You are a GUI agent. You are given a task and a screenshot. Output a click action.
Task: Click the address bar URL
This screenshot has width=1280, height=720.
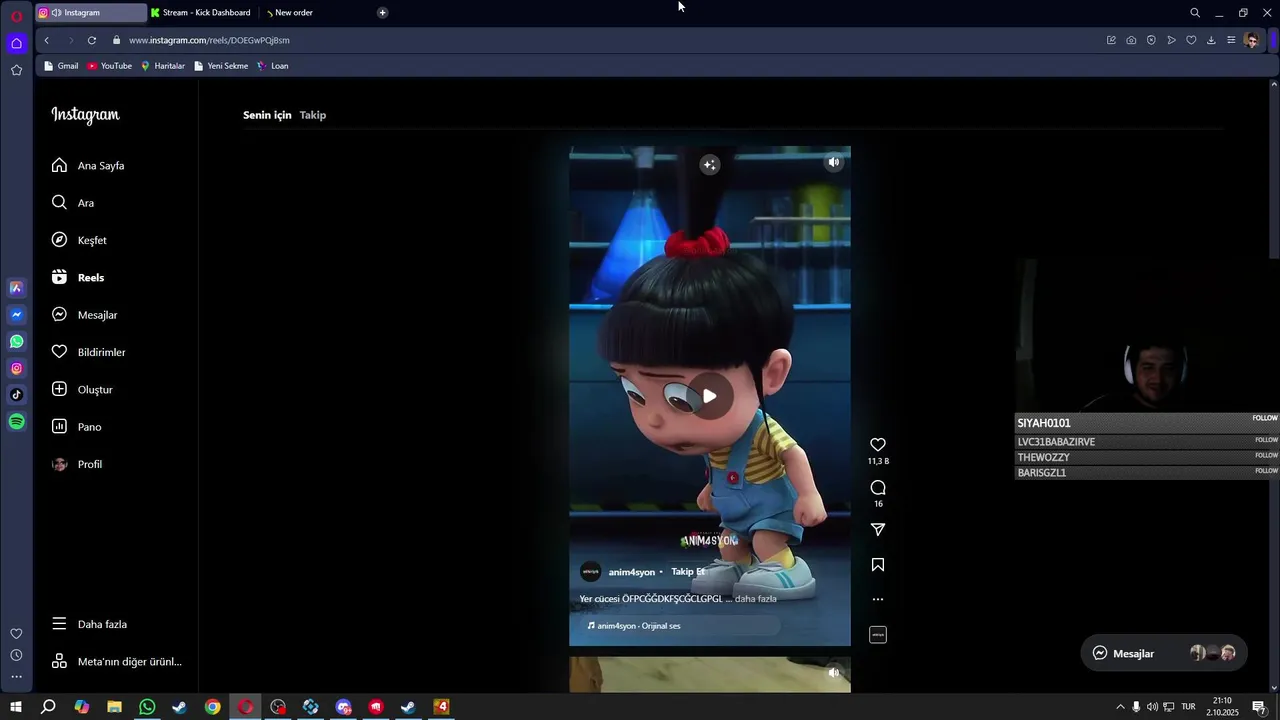(209, 40)
